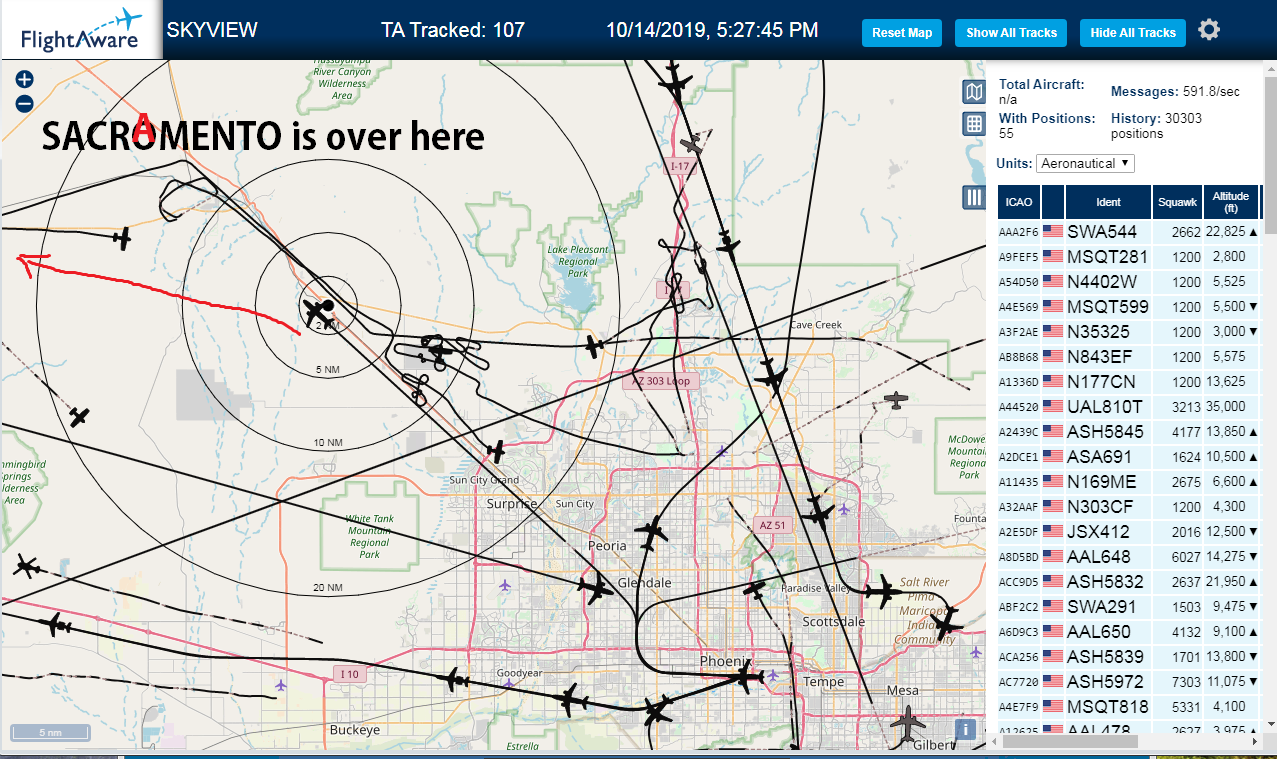Screen dimensions: 1277x759
Task: Select the N169ME row
Action: tap(1129, 481)
